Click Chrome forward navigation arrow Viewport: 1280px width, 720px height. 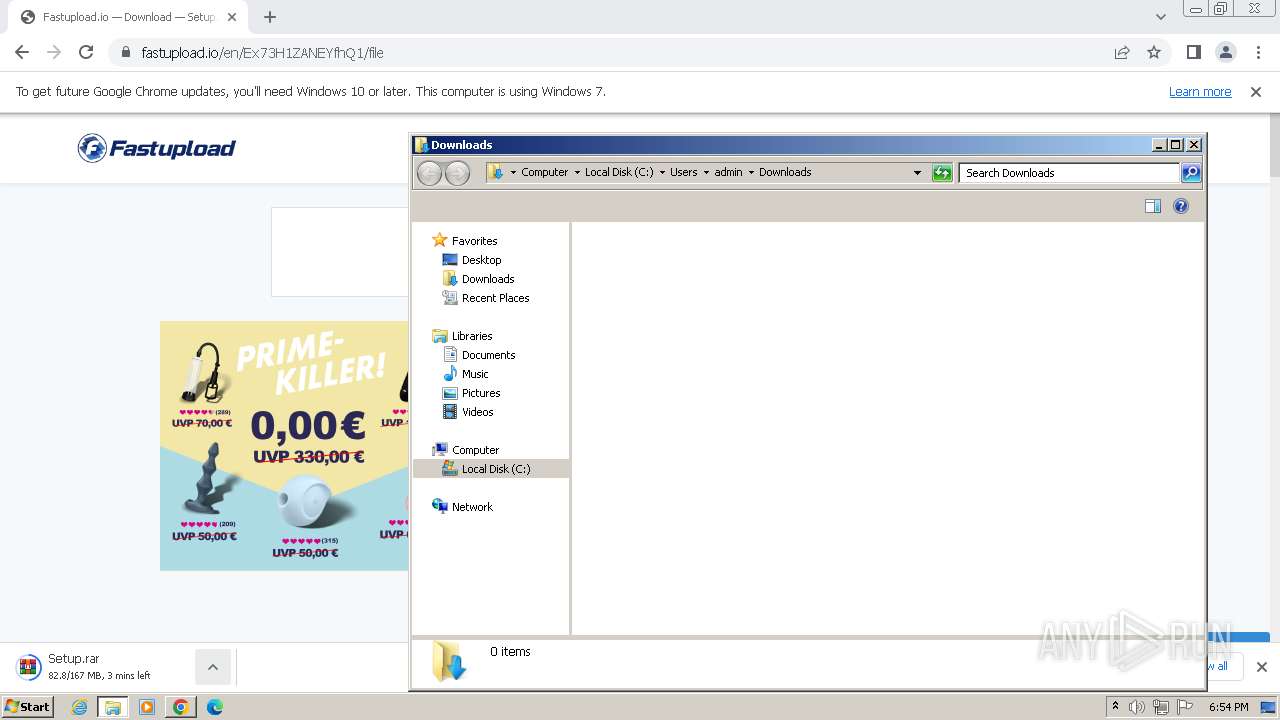[54, 52]
